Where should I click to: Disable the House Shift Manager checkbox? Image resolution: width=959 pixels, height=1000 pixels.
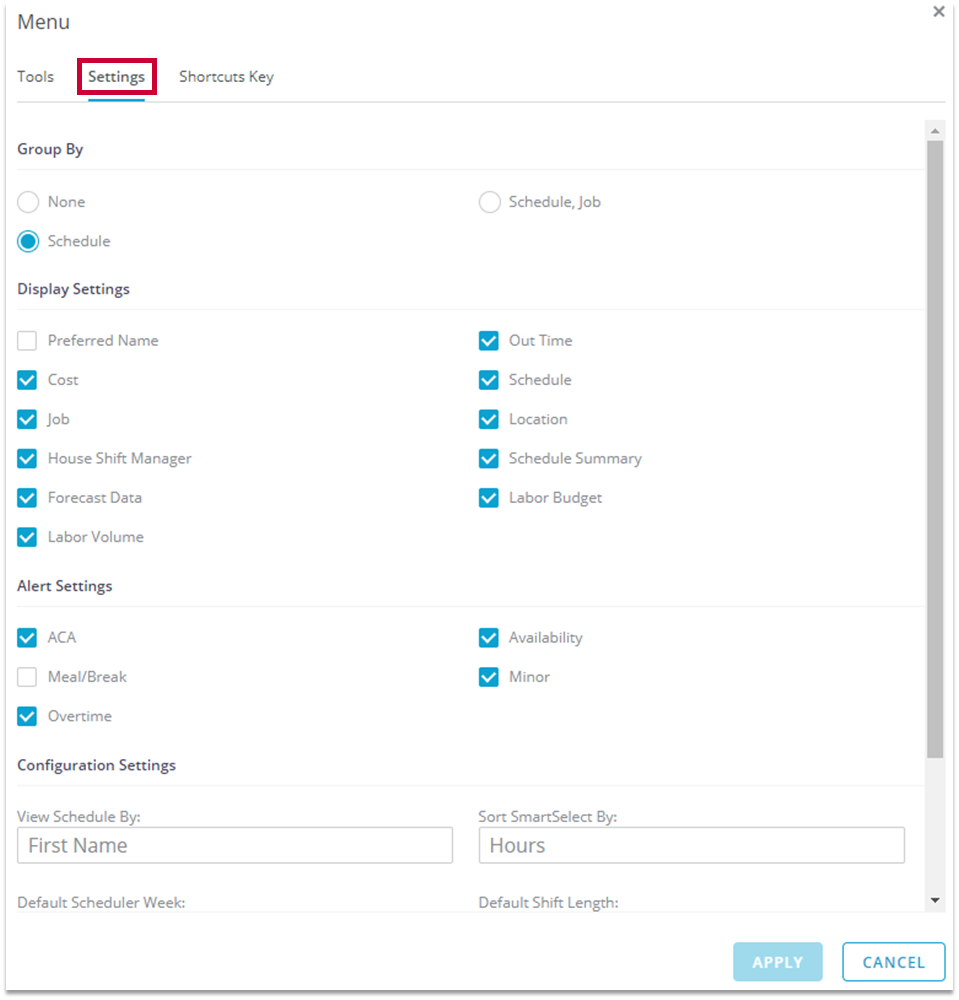pos(28,459)
